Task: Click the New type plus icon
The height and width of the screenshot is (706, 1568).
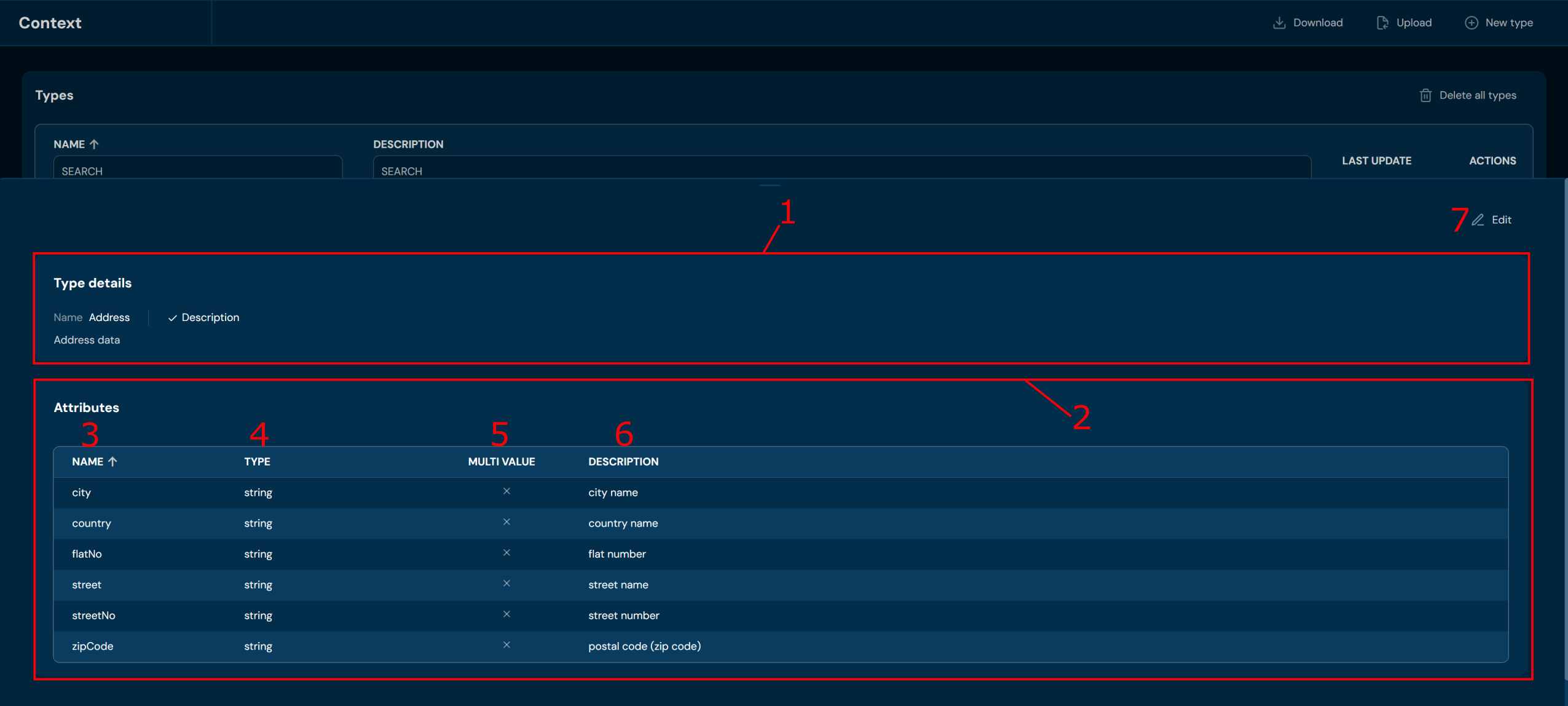Action: tap(1471, 23)
